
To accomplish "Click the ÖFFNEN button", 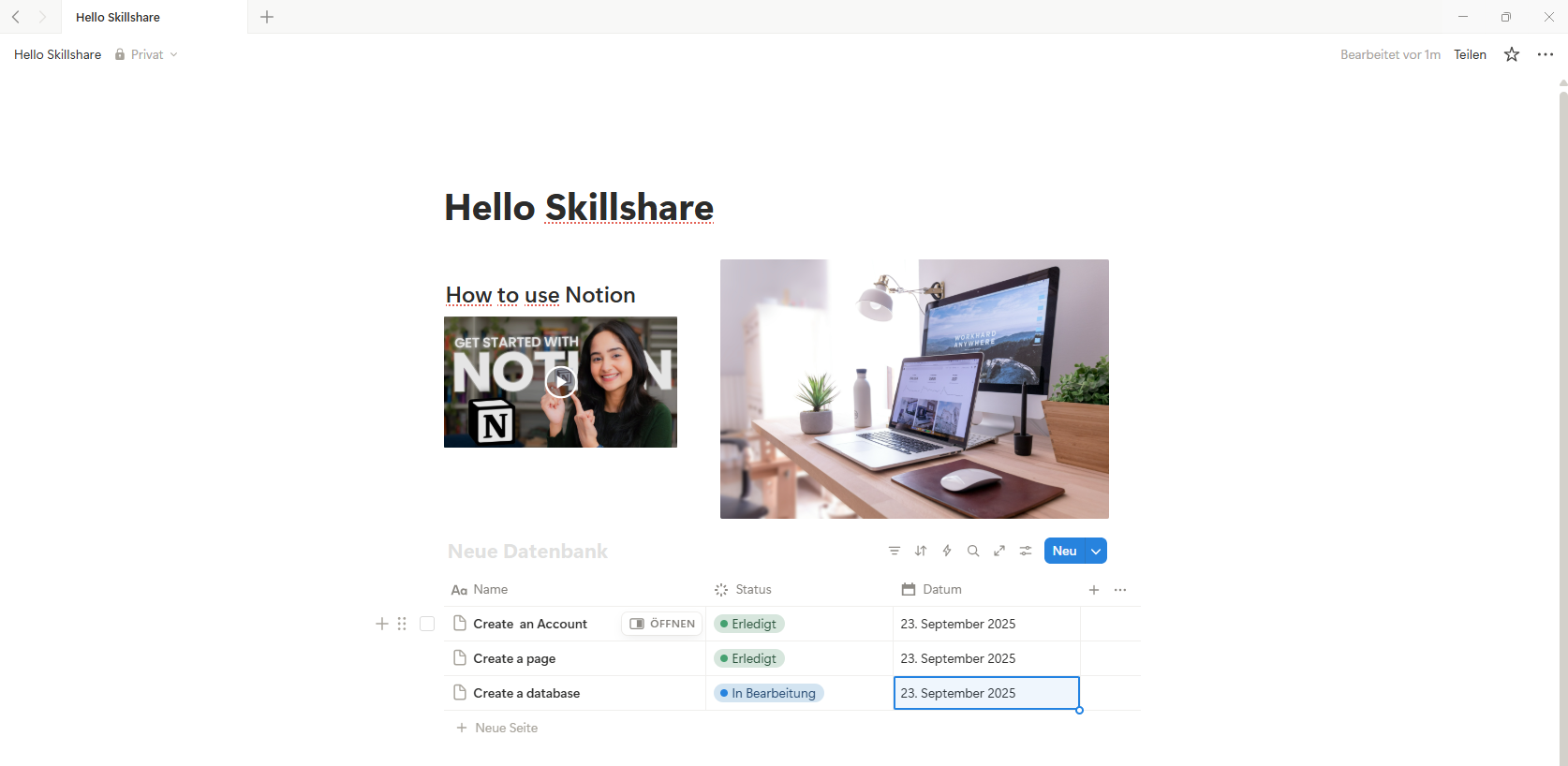I will (662, 624).
